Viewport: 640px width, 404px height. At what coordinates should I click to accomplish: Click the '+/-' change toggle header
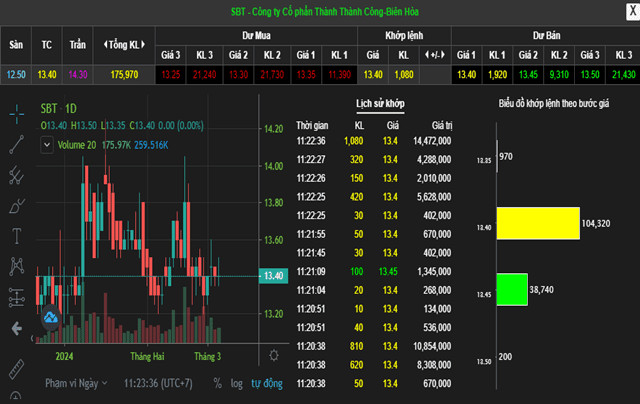point(435,54)
